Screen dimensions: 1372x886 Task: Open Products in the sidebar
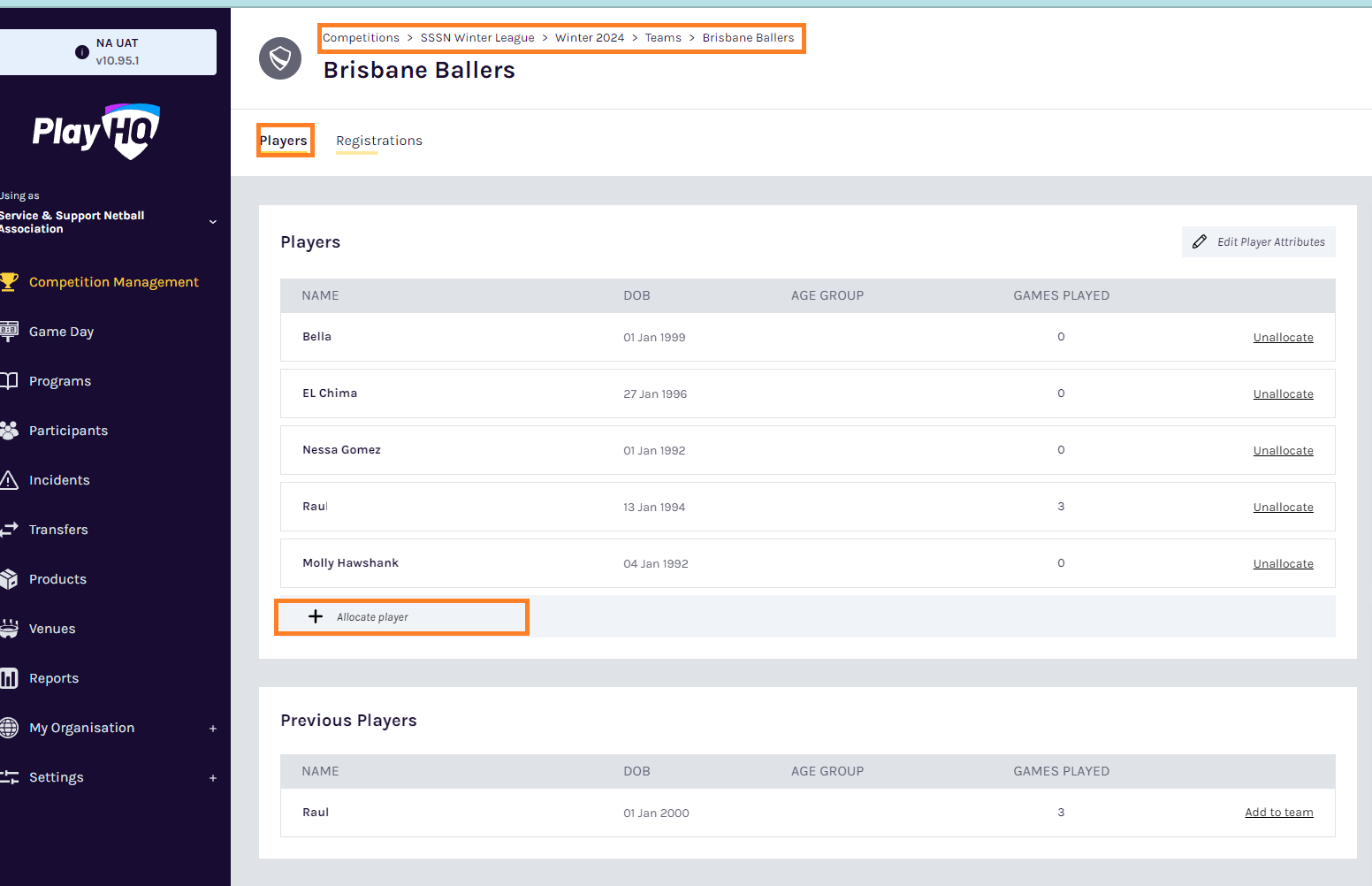coord(57,578)
